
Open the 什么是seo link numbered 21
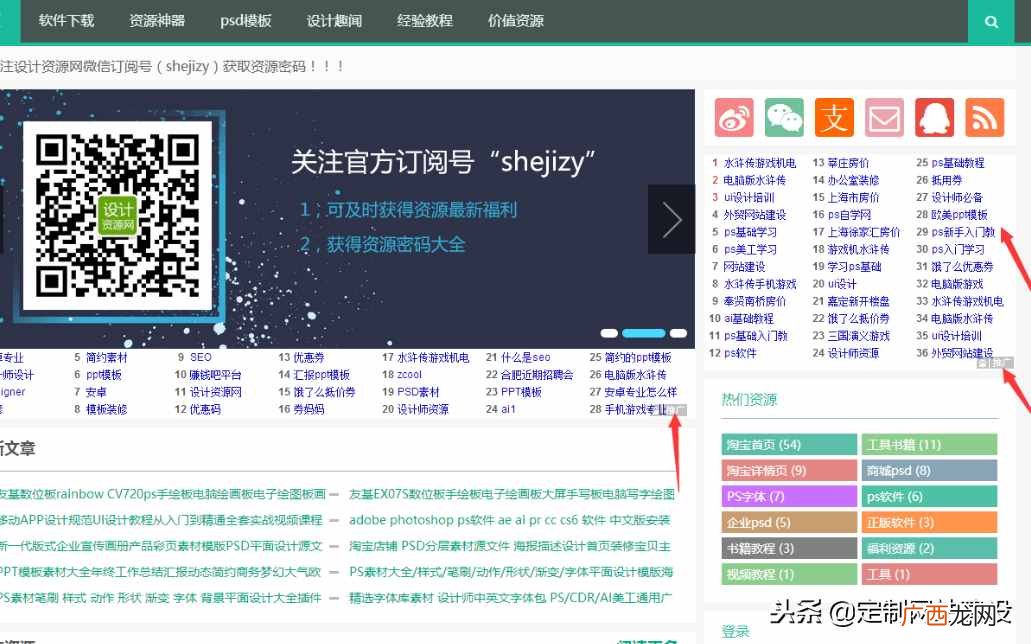pos(525,357)
